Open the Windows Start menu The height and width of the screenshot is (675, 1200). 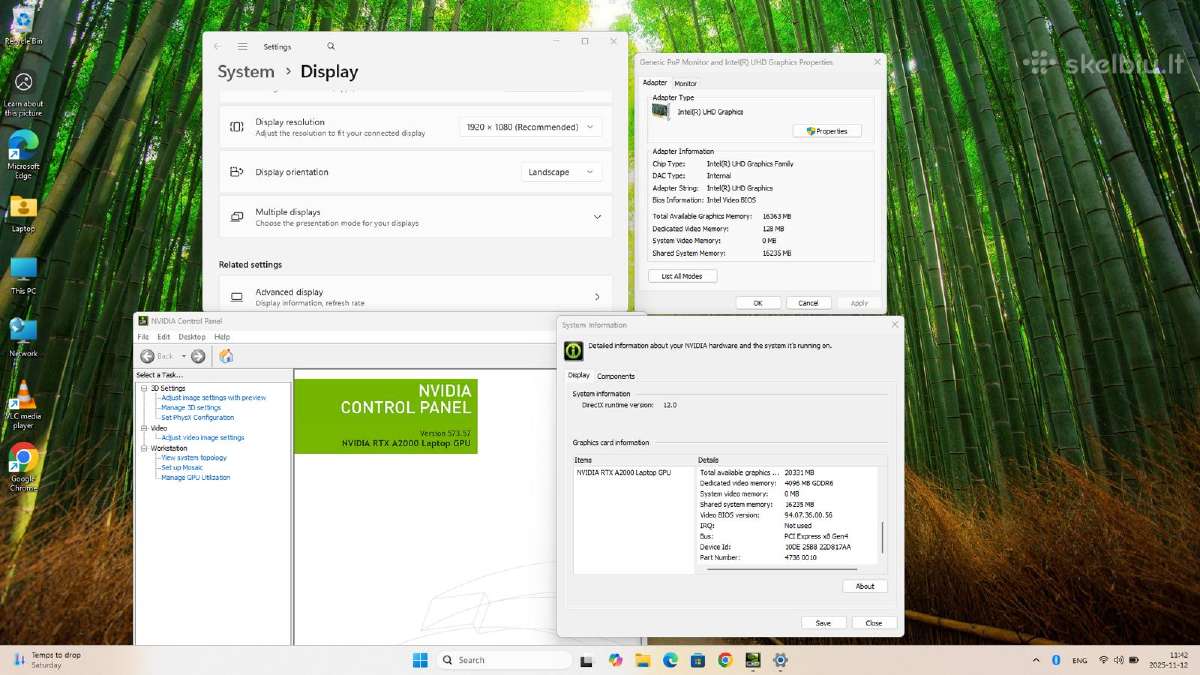click(420, 660)
